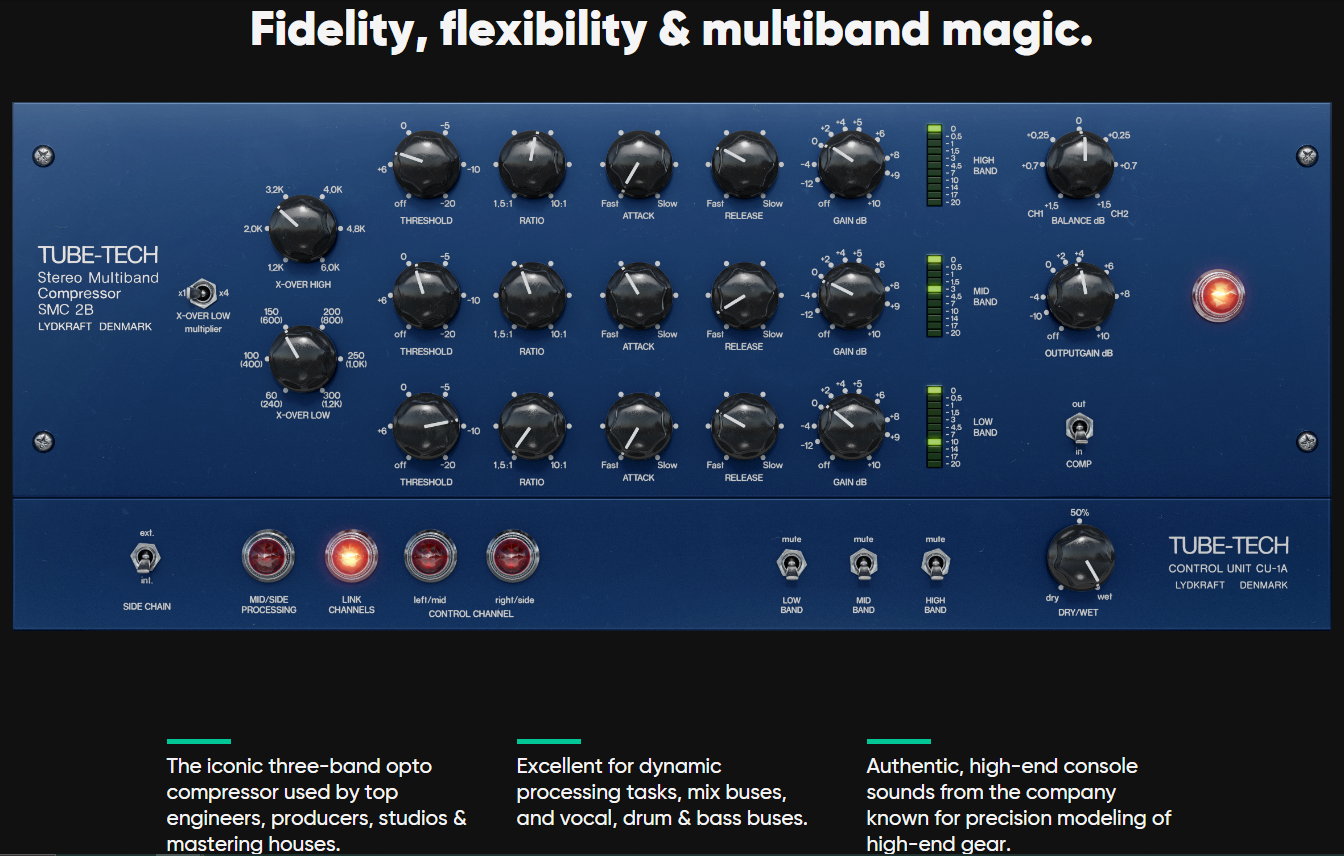Adjust the High Band Ratio knob

[531, 164]
